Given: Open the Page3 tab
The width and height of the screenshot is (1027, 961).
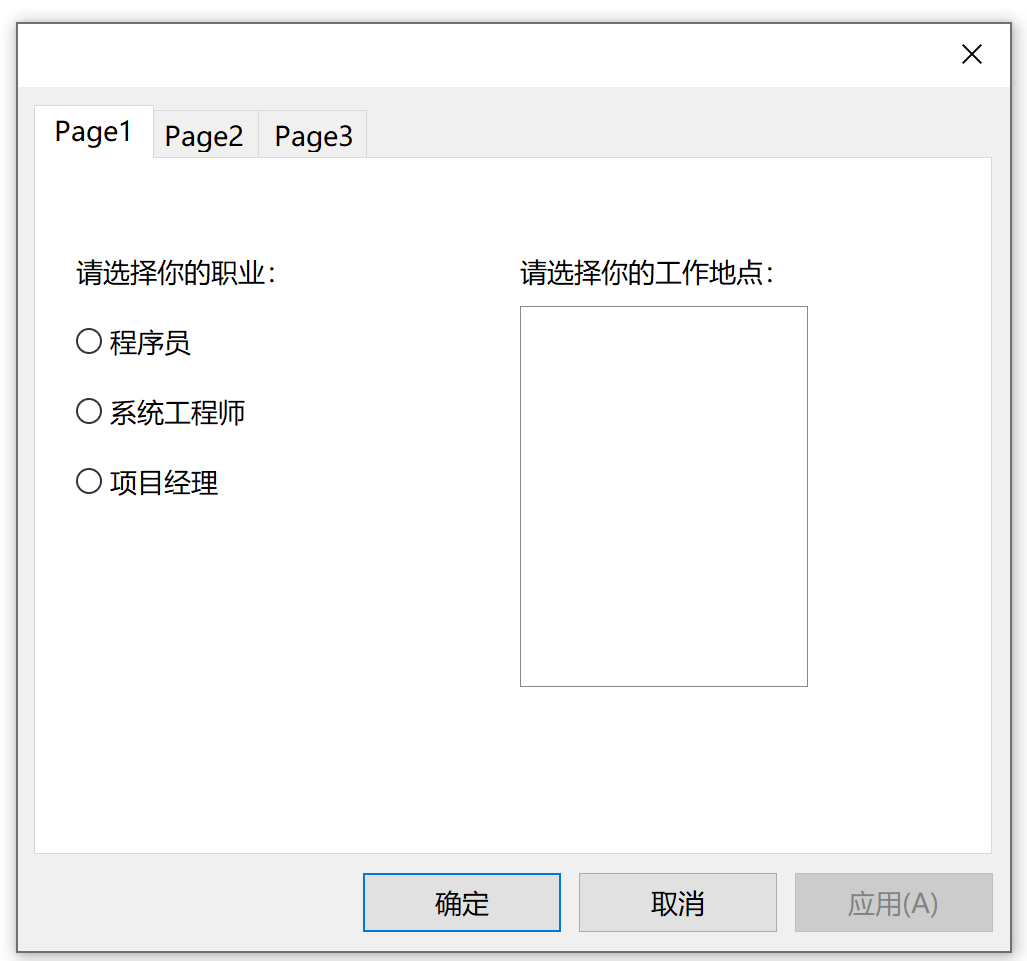Looking at the screenshot, I should point(312,134).
